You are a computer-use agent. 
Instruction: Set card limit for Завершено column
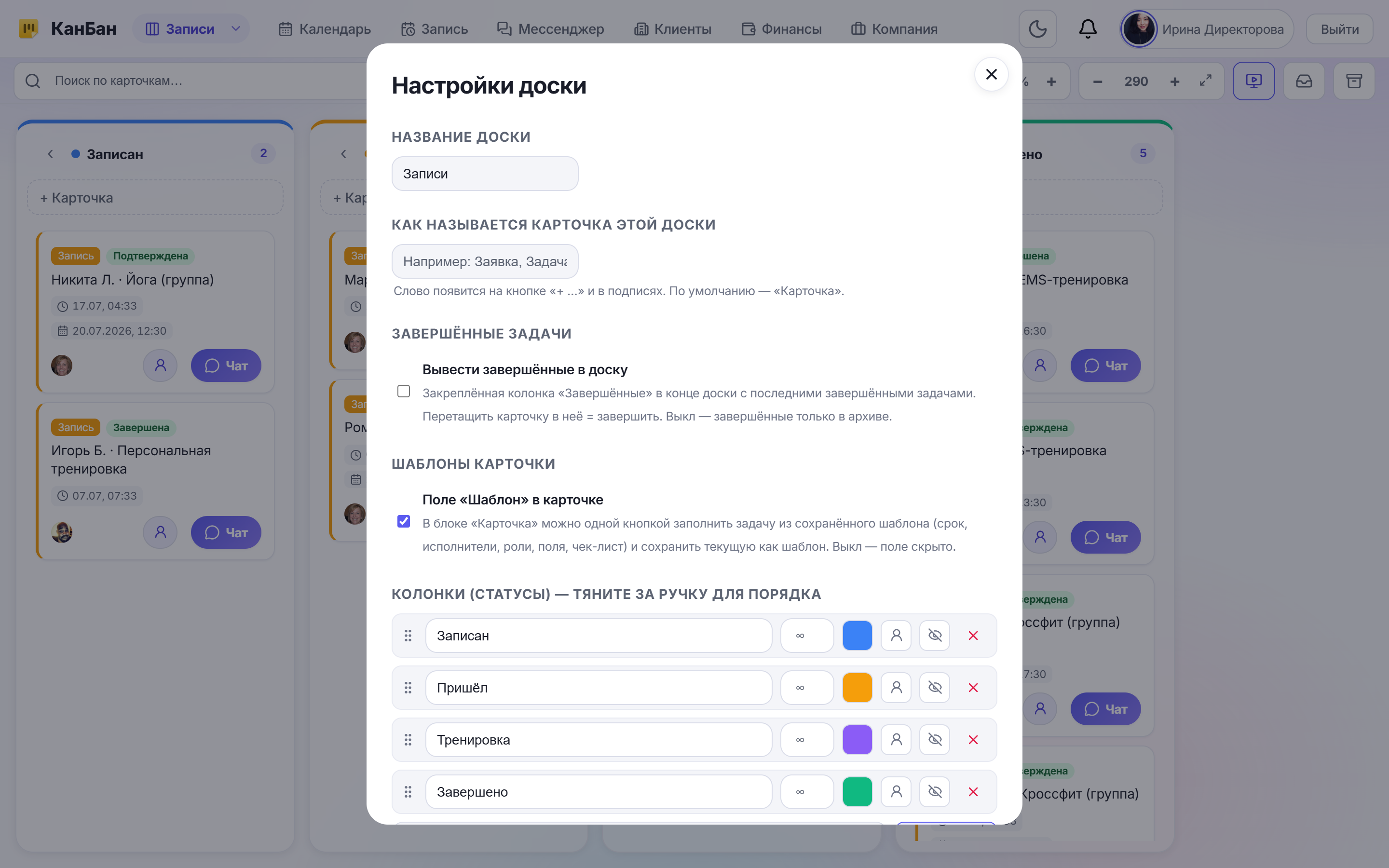pyautogui.click(x=807, y=792)
